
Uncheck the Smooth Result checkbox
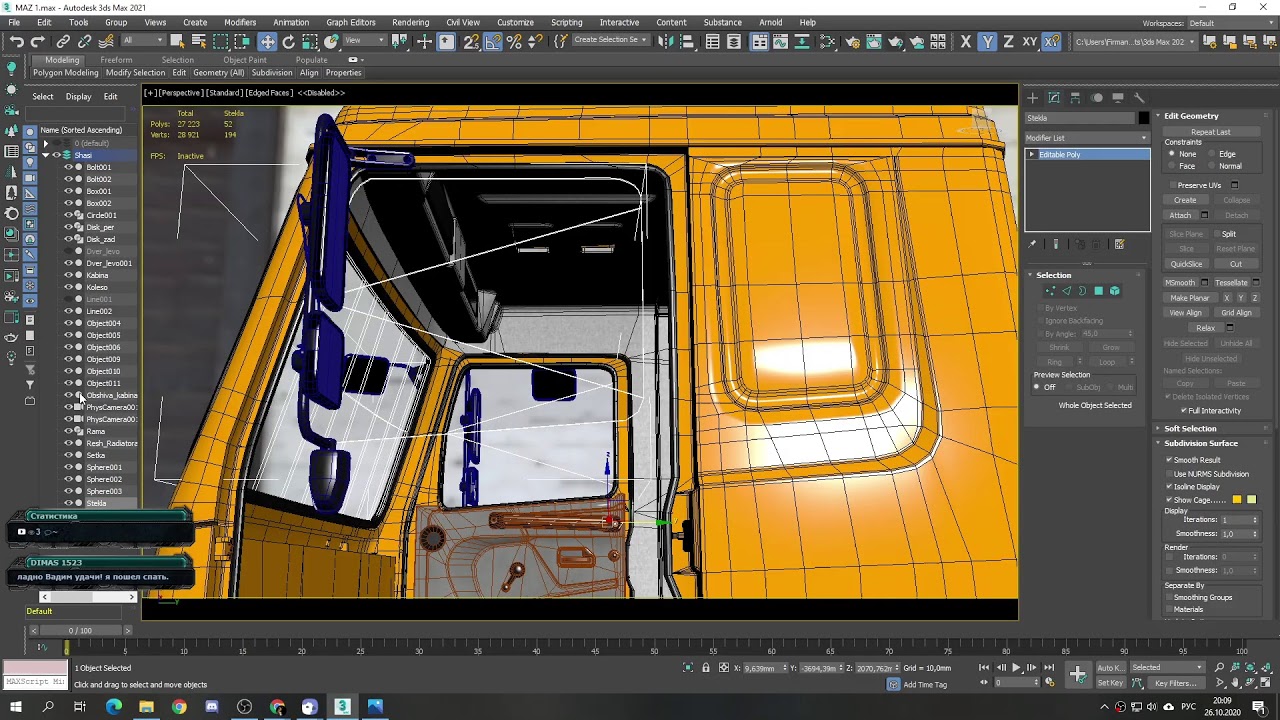[1169, 460]
